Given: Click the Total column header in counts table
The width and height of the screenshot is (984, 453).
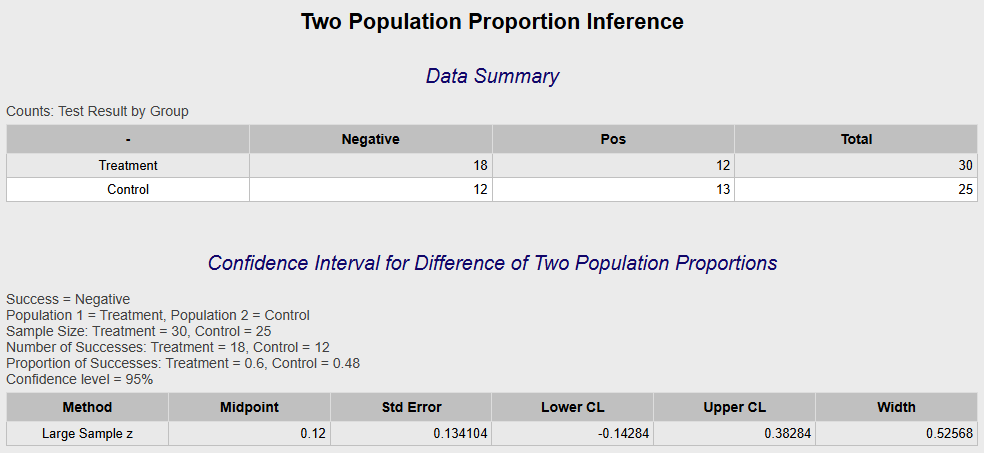Looking at the screenshot, I should (856, 139).
